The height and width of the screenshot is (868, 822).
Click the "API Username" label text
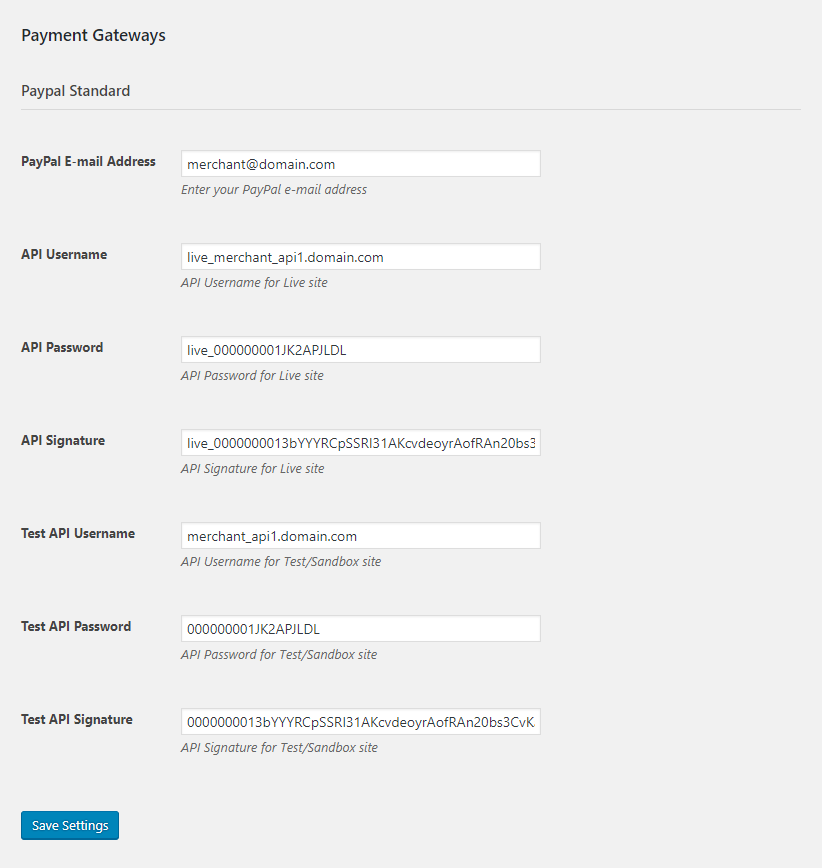[x=64, y=255]
